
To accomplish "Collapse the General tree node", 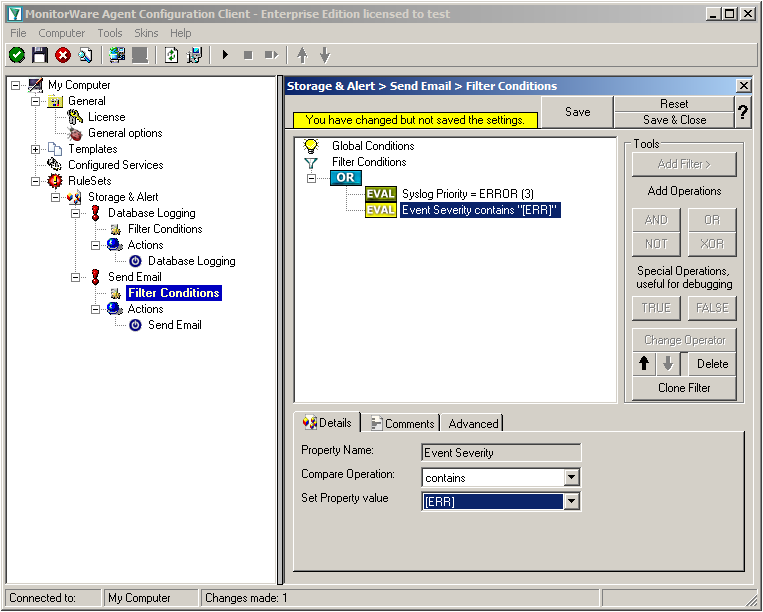I will click(35, 101).
